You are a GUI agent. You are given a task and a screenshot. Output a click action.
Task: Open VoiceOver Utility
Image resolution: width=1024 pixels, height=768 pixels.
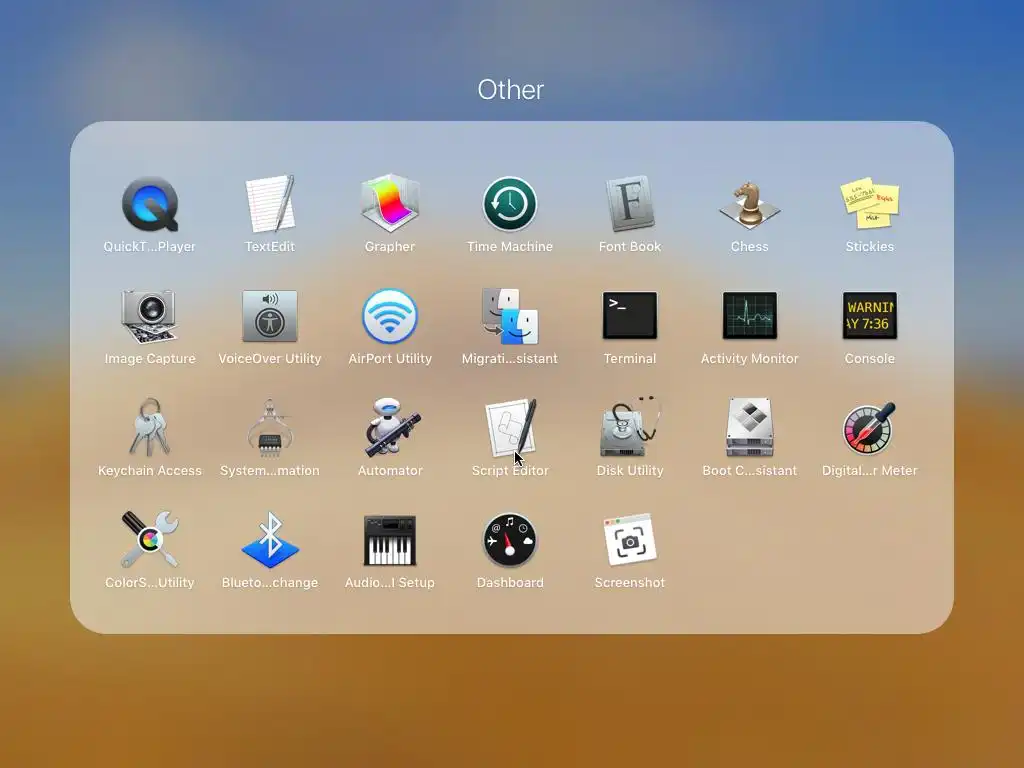coord(270,316)
